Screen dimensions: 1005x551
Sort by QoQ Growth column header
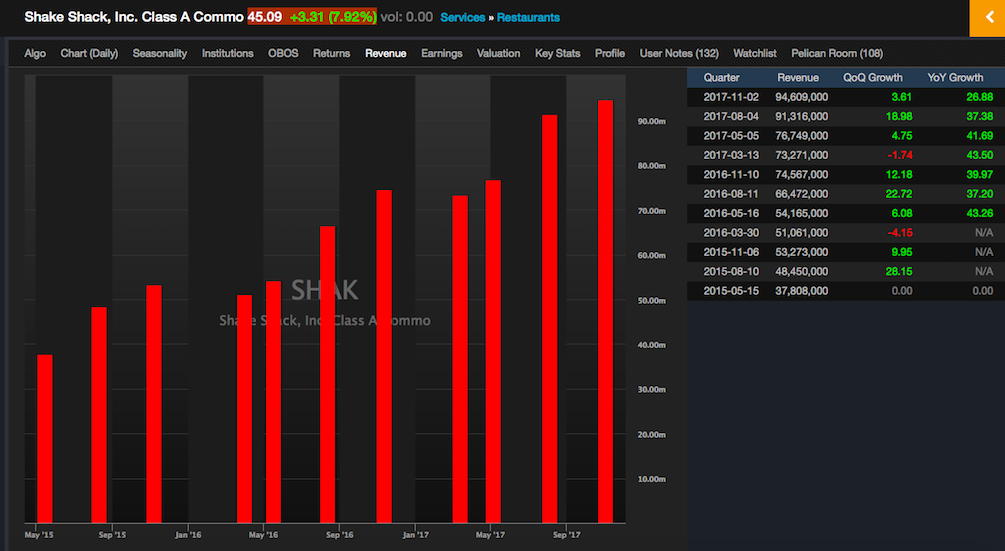(872, 78)
